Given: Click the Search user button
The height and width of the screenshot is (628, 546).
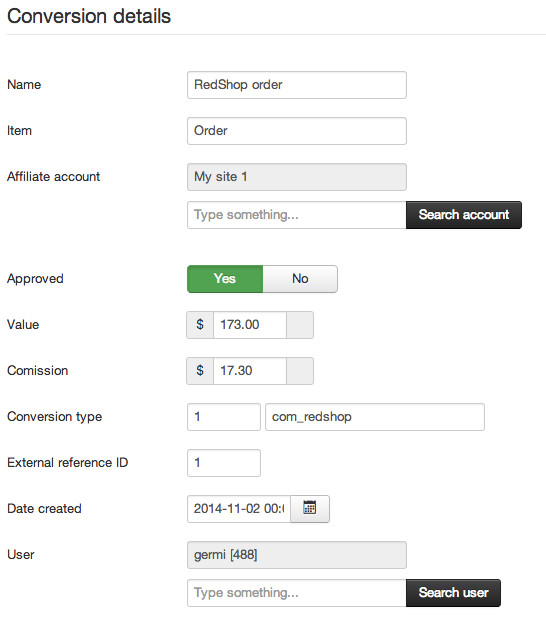Looking at the screenshot, I should [x=453, y=593].
